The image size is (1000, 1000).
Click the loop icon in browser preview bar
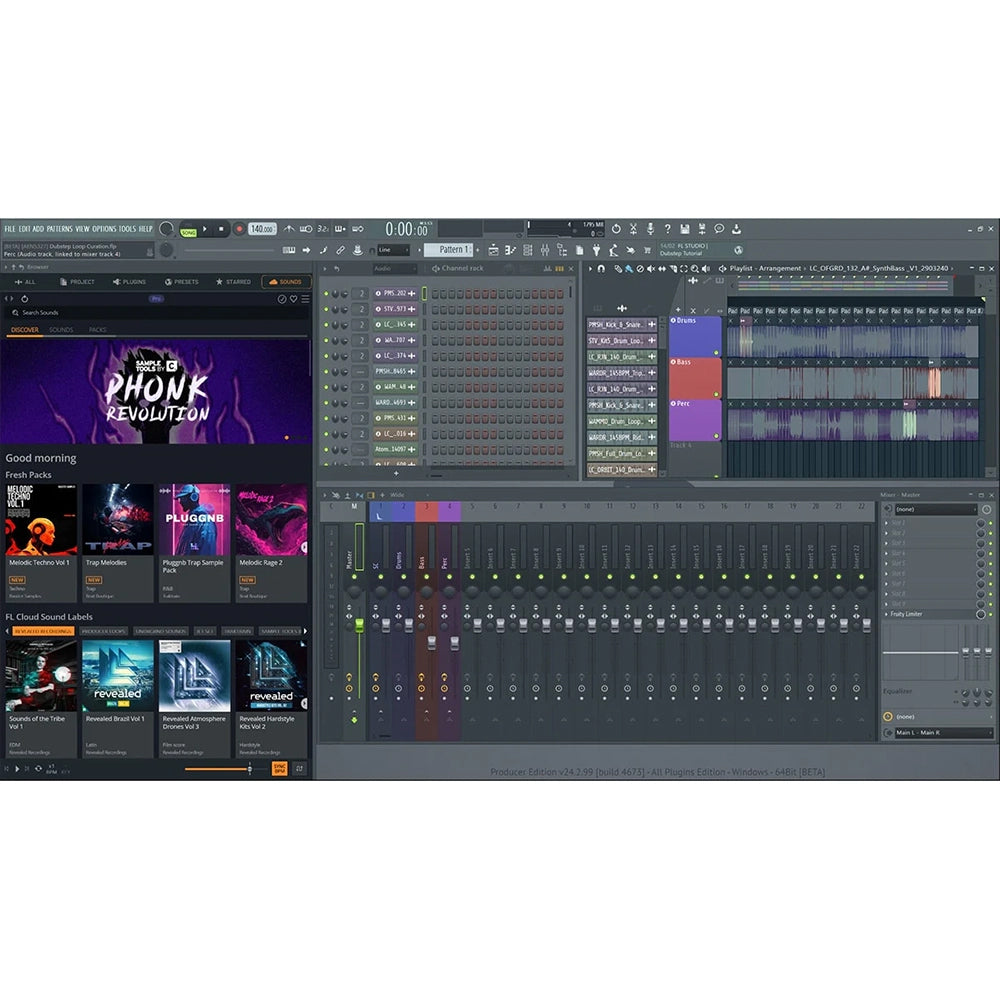click(38, 768)
